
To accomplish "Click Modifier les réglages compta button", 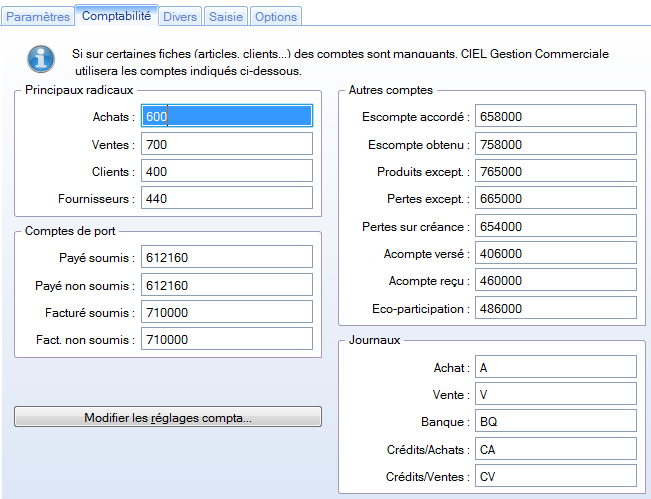I will pos(168,417).
